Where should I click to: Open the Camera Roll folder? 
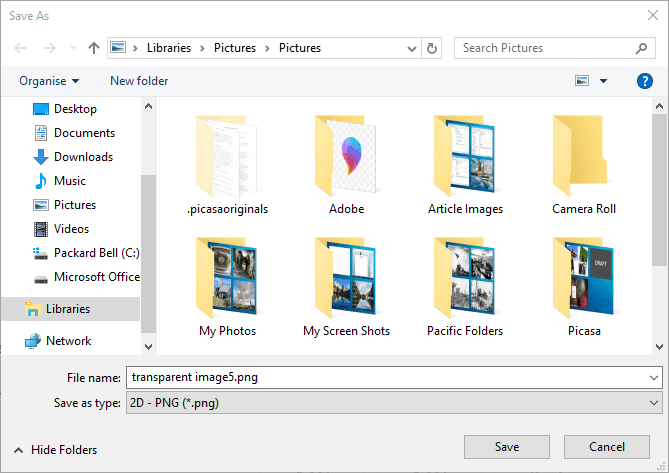(584, 165)
